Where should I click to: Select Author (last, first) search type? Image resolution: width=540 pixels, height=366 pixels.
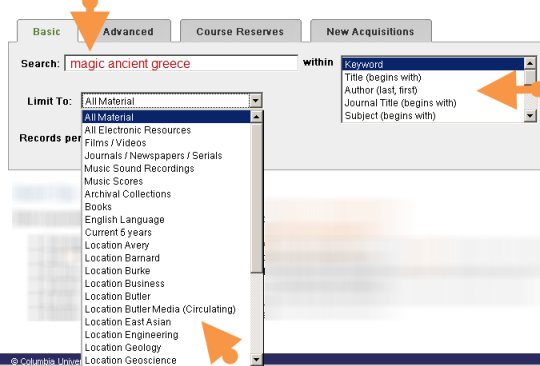pos(433,90)
